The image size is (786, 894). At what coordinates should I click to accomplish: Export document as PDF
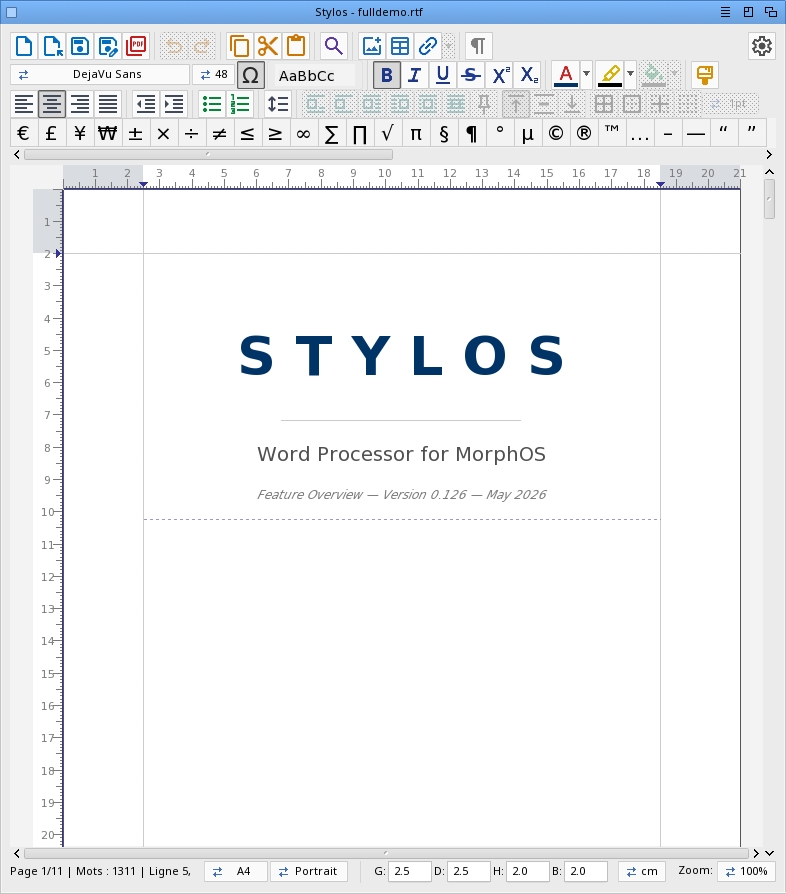(136, 46)
